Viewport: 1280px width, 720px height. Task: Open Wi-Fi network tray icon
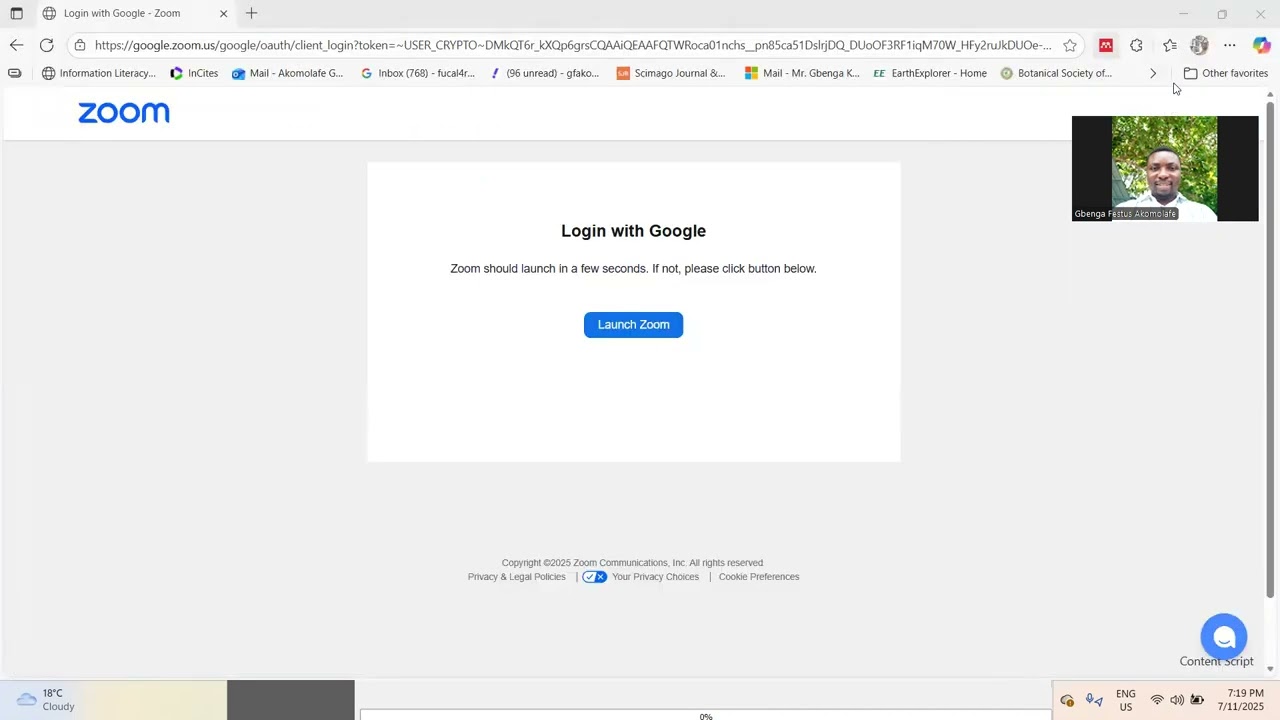(x=1157, y=700)
